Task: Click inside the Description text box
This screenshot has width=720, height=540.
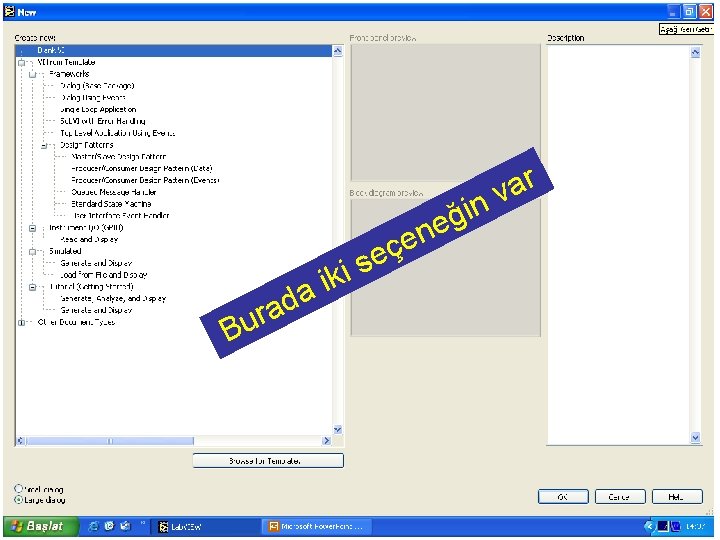Action: pyautogui.click(x=619, y=245)
